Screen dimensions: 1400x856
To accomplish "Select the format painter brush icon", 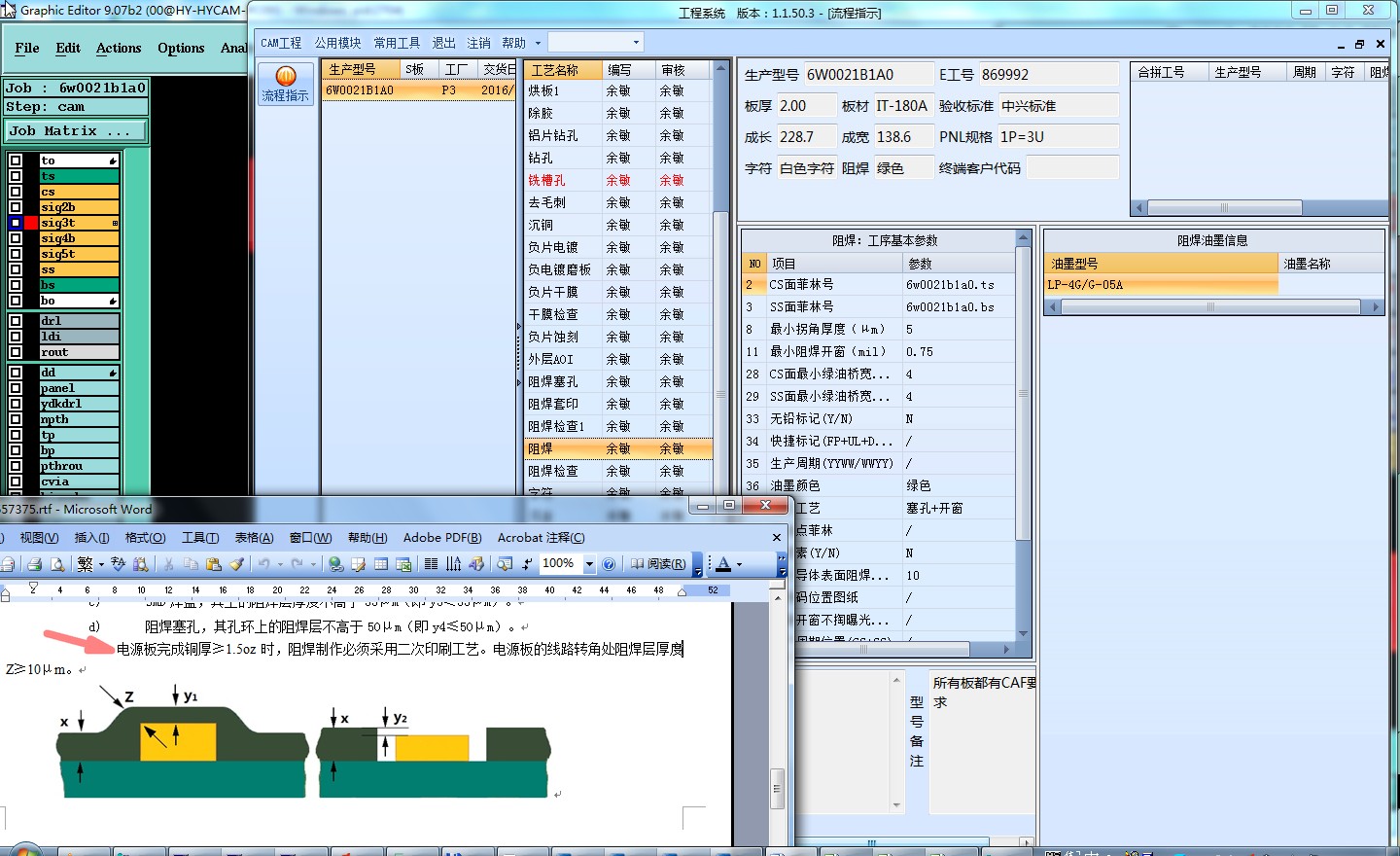I will (x=236, y=564).
